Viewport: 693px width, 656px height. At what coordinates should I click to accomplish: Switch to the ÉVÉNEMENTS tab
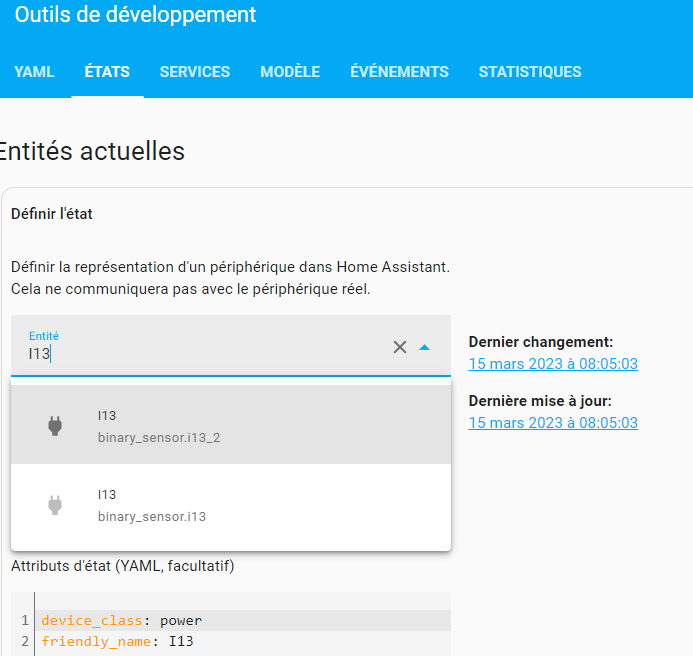(399, 72)
